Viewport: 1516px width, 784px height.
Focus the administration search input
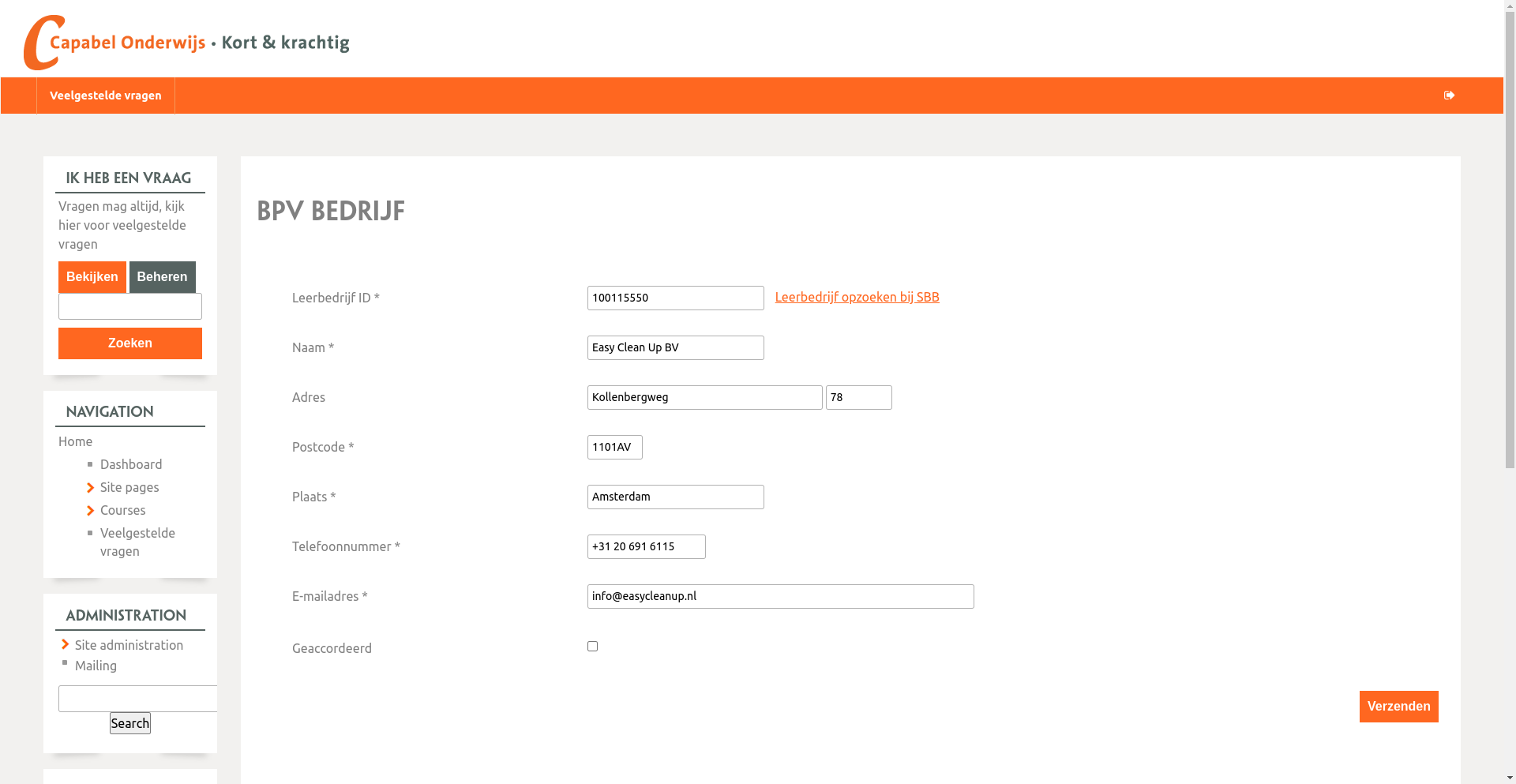pos(137,699)
